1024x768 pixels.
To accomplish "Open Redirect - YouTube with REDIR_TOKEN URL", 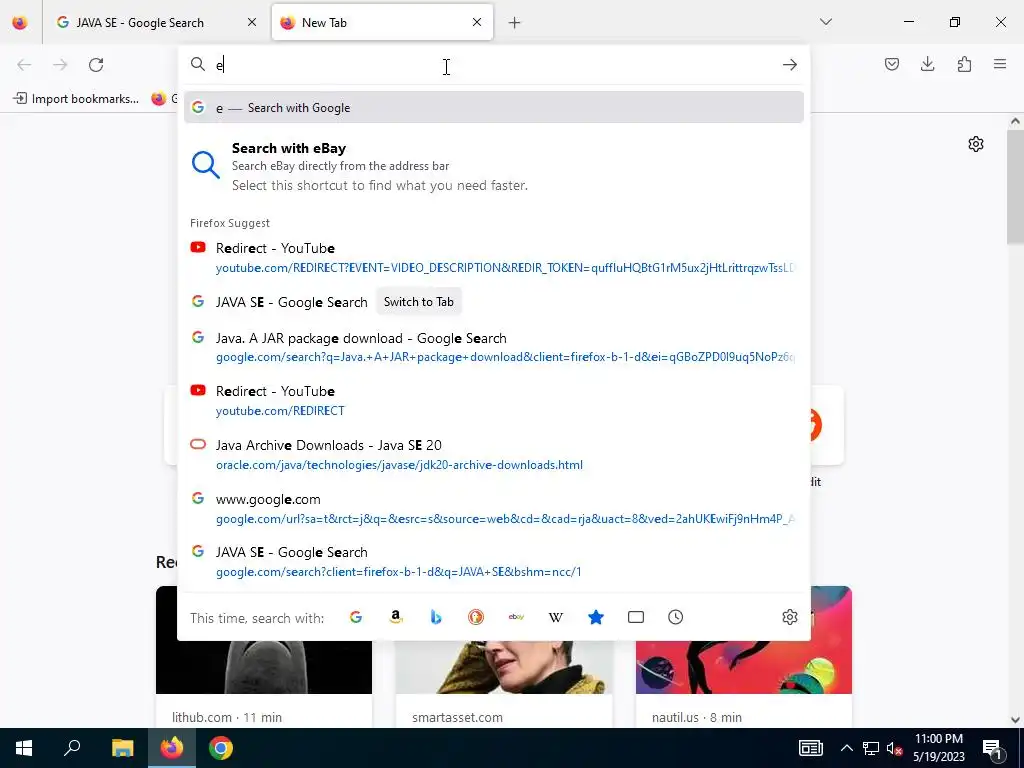I will pos(494,258).
